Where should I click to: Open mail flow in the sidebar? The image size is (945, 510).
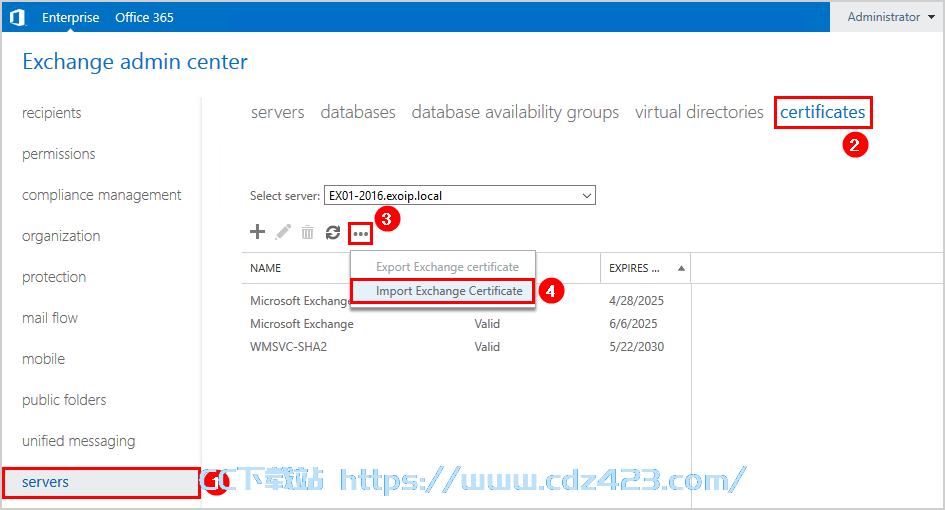(x=50, y=318)
